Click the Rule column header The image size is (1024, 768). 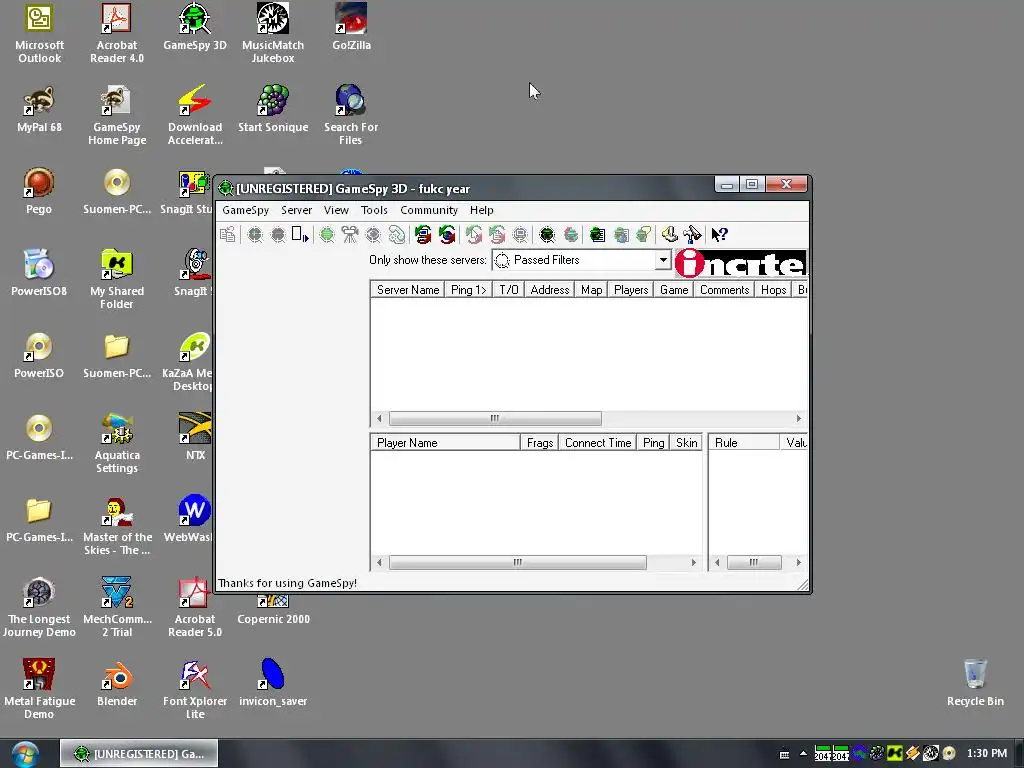744,443
